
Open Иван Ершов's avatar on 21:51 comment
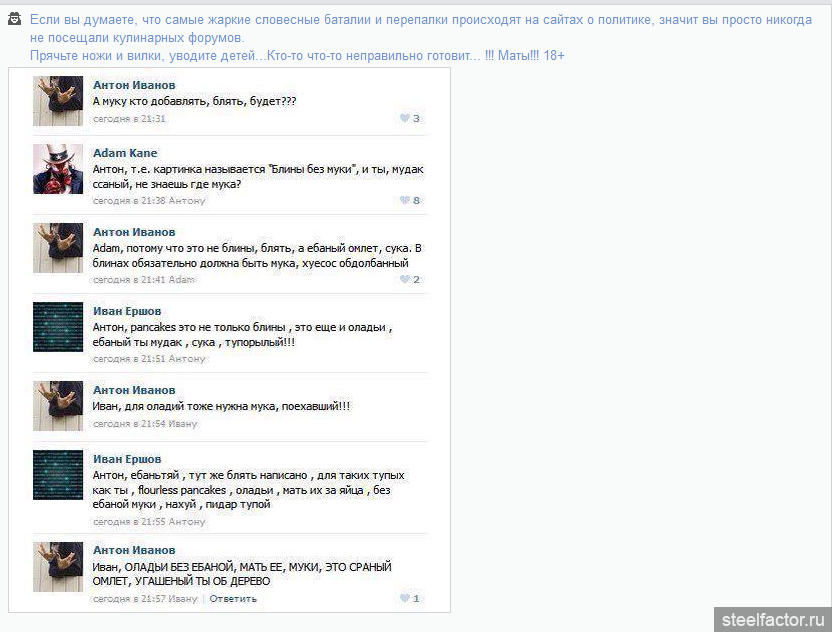tap(58, 327)
